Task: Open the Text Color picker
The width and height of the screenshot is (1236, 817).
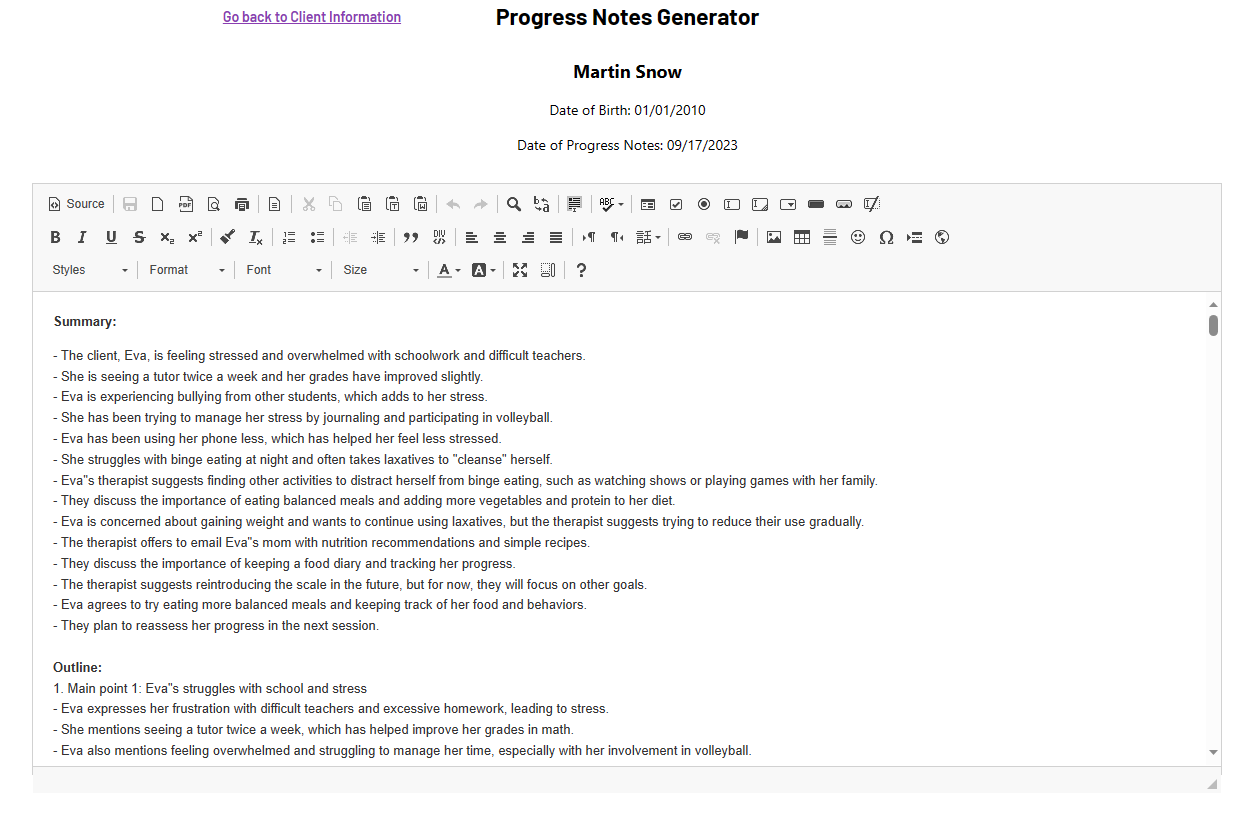Action: pyautogui.click(x=449, y=270)
